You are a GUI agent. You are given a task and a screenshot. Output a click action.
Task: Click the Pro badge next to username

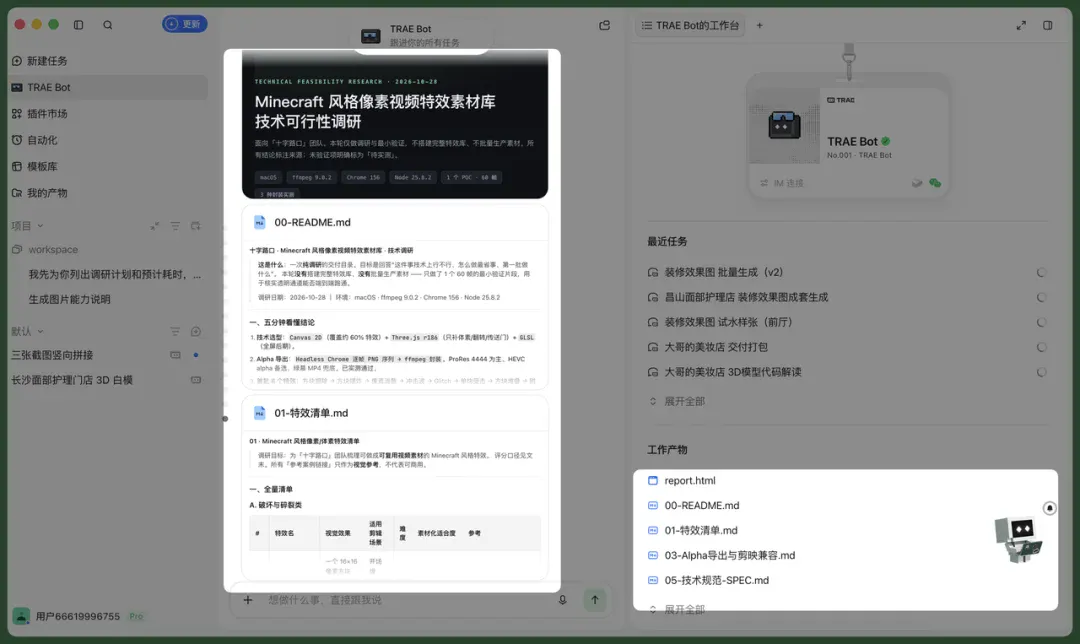pyautogui.click(x=136, y=616)
